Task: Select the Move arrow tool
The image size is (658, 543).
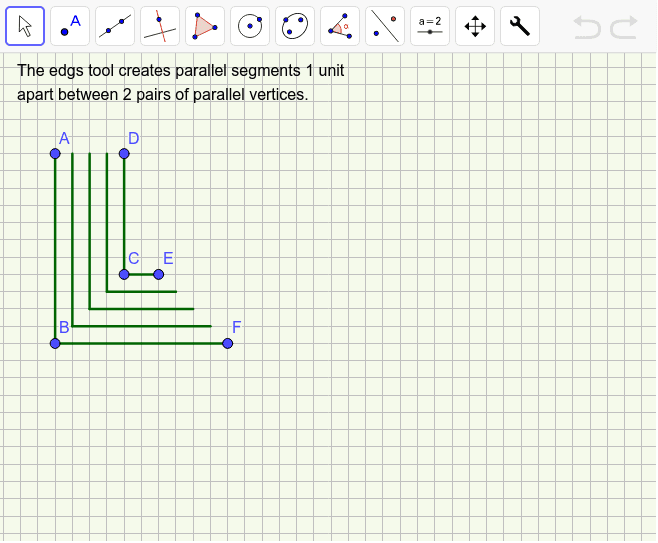Action: pos(25,26)
